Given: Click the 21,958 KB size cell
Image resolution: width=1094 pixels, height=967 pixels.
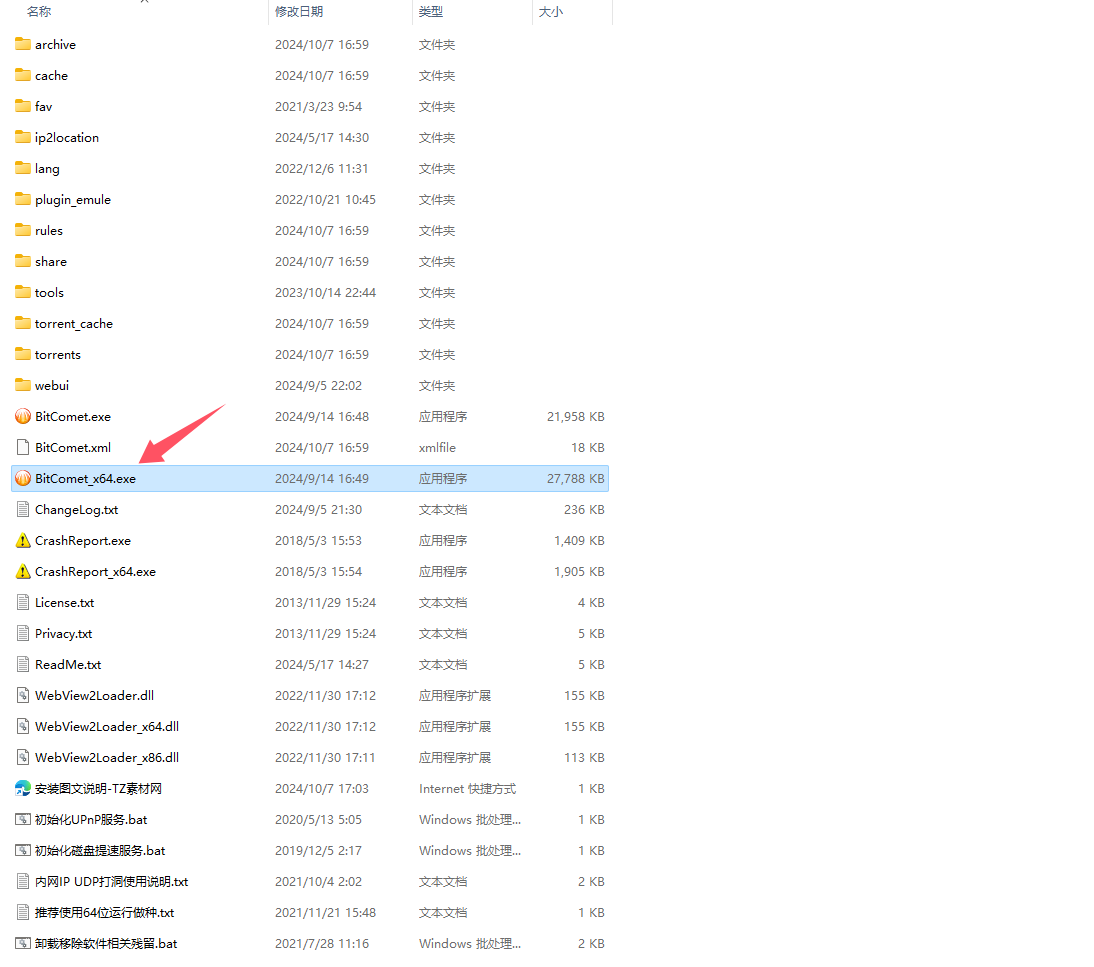Looking at the screenshot, I should coord(576,417).
